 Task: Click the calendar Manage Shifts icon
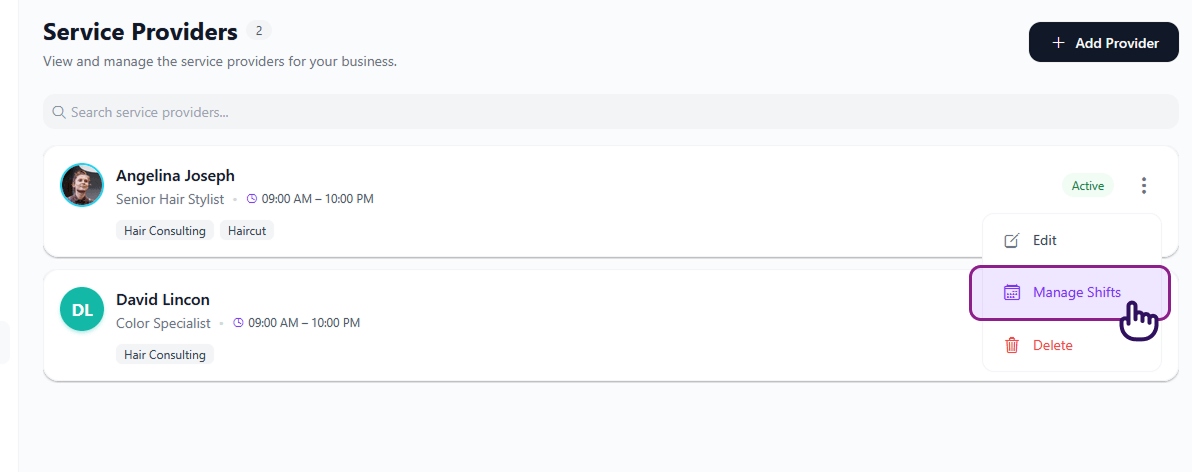tap(1012, 293)
